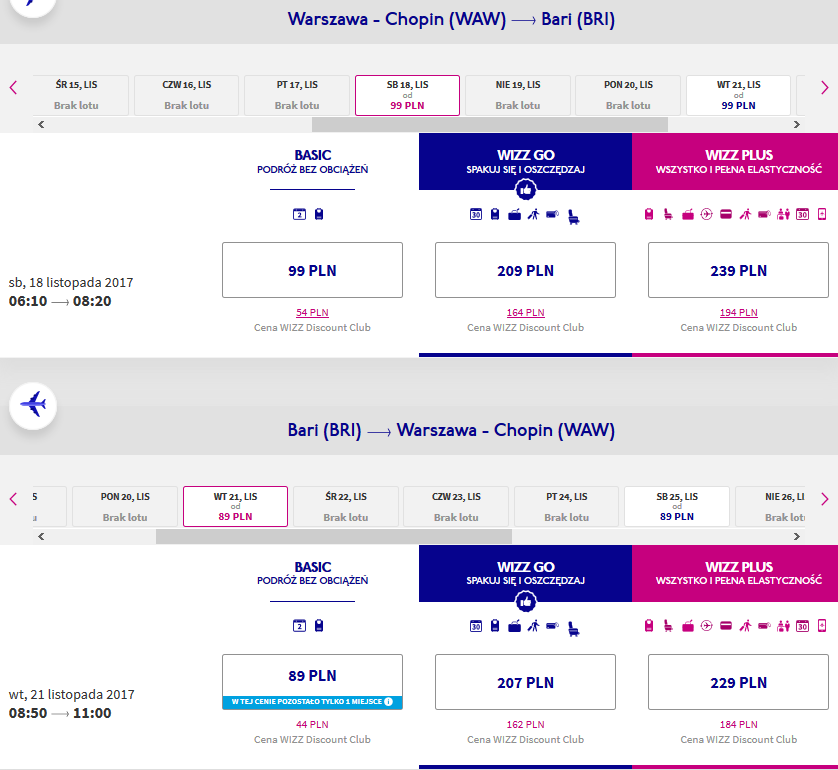
Task: Click the priority boarding walker icon under outbound WIZZ GO
Action: click(x=533, y=215)
